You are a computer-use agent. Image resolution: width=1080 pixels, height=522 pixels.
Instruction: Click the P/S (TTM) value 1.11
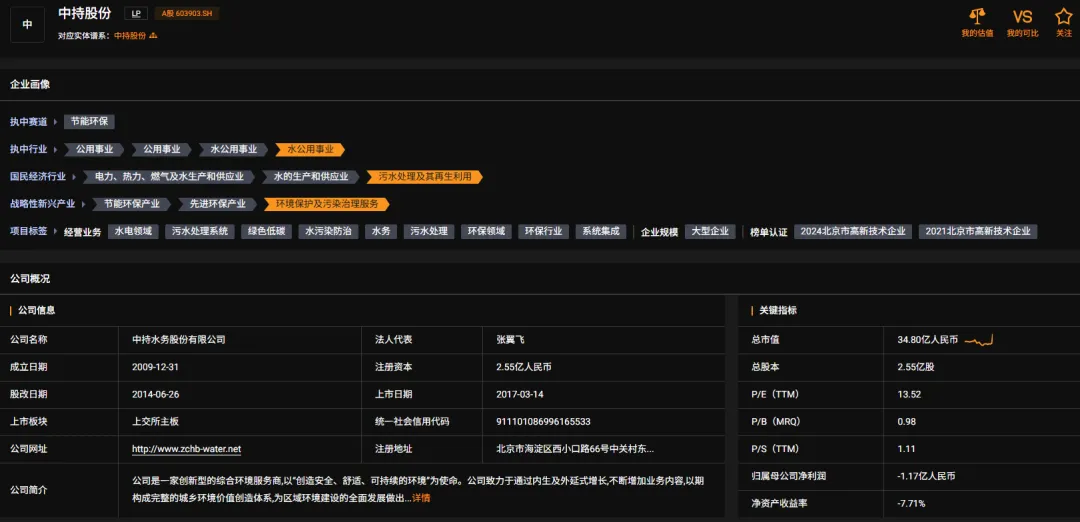pos(906,449)
